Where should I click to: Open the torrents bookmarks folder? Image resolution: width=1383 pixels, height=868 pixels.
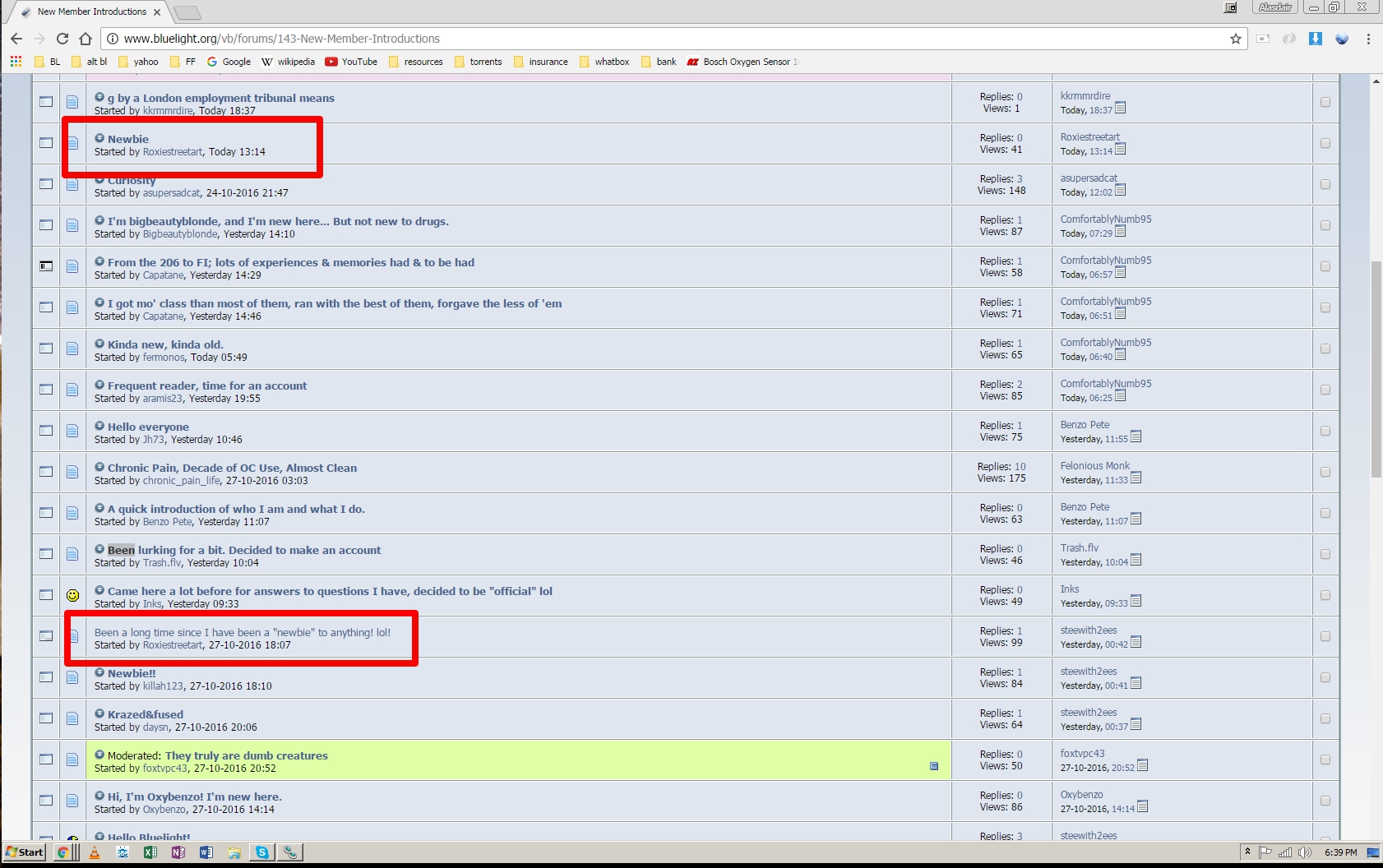point(478,62)
